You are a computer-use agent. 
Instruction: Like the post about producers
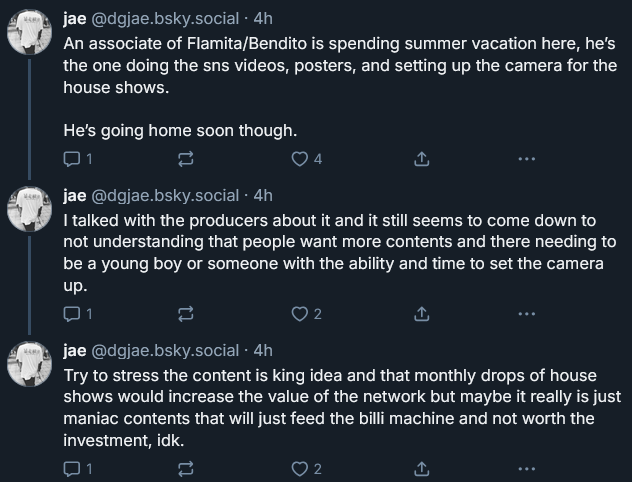299,314
